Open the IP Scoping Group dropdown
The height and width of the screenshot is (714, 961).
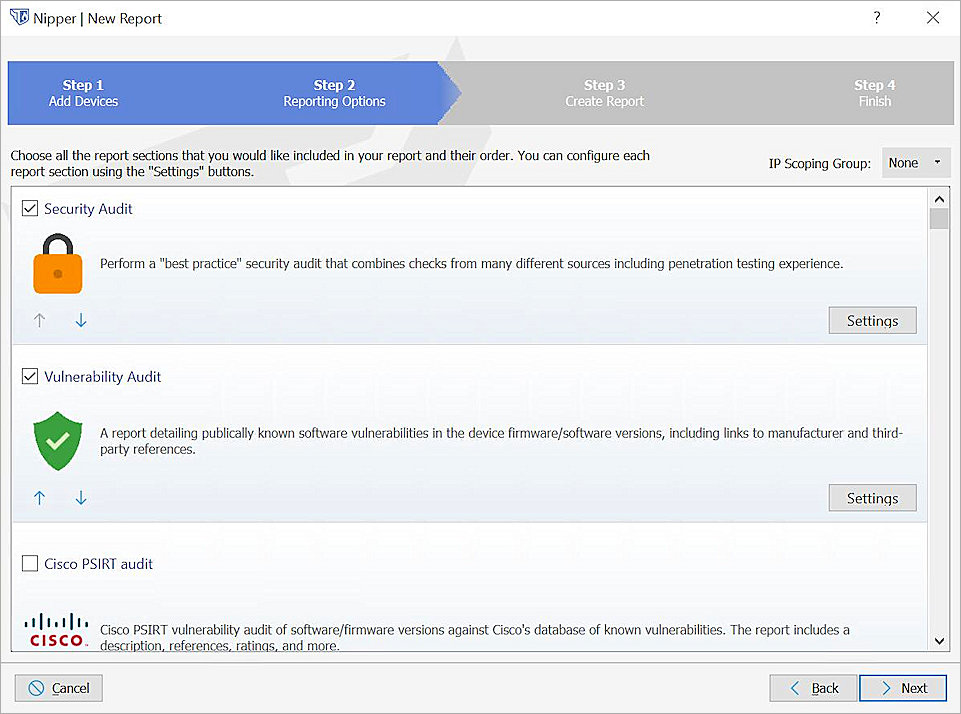tap(915, 163)
